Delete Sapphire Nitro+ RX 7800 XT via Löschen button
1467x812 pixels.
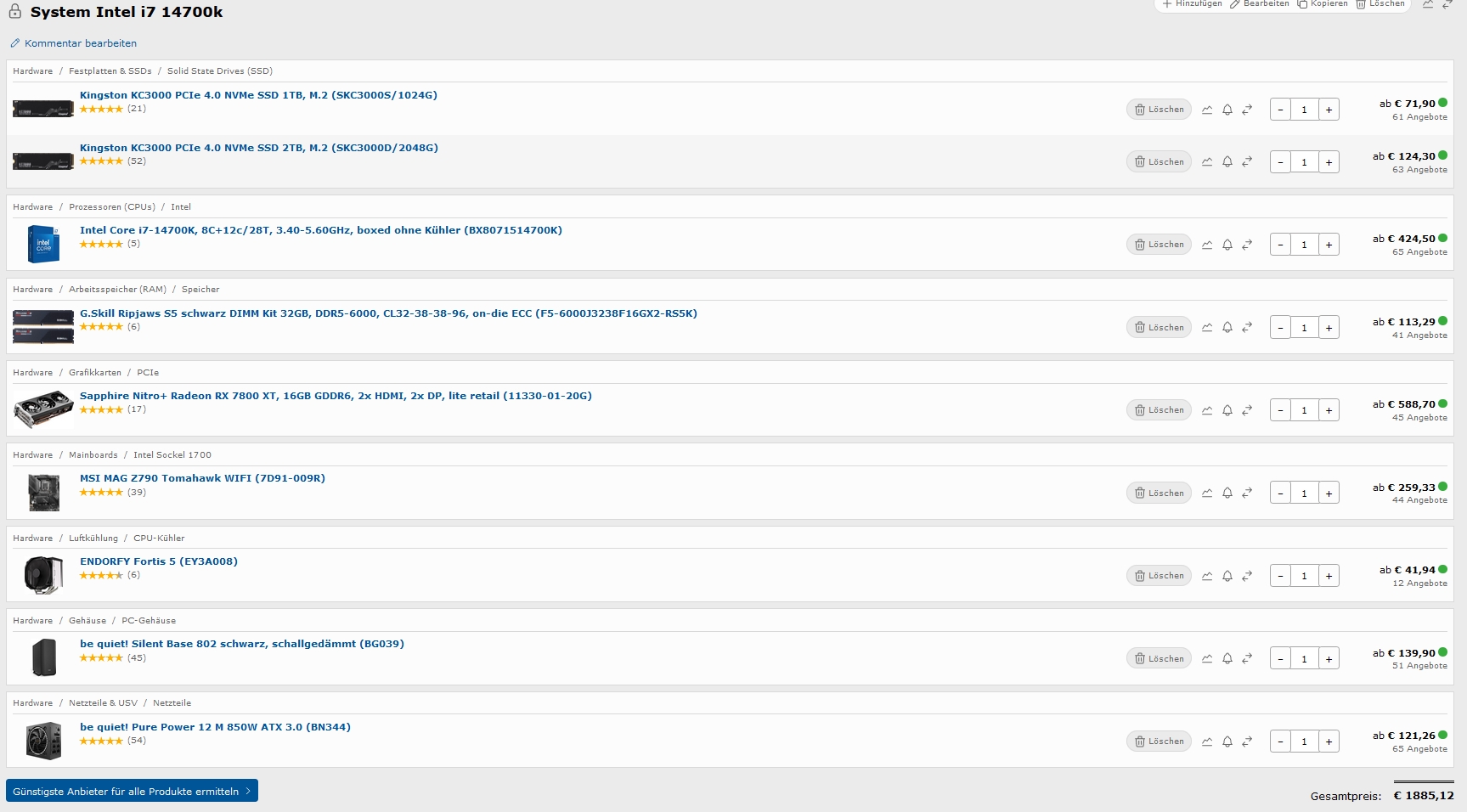tap(1159, 410)
